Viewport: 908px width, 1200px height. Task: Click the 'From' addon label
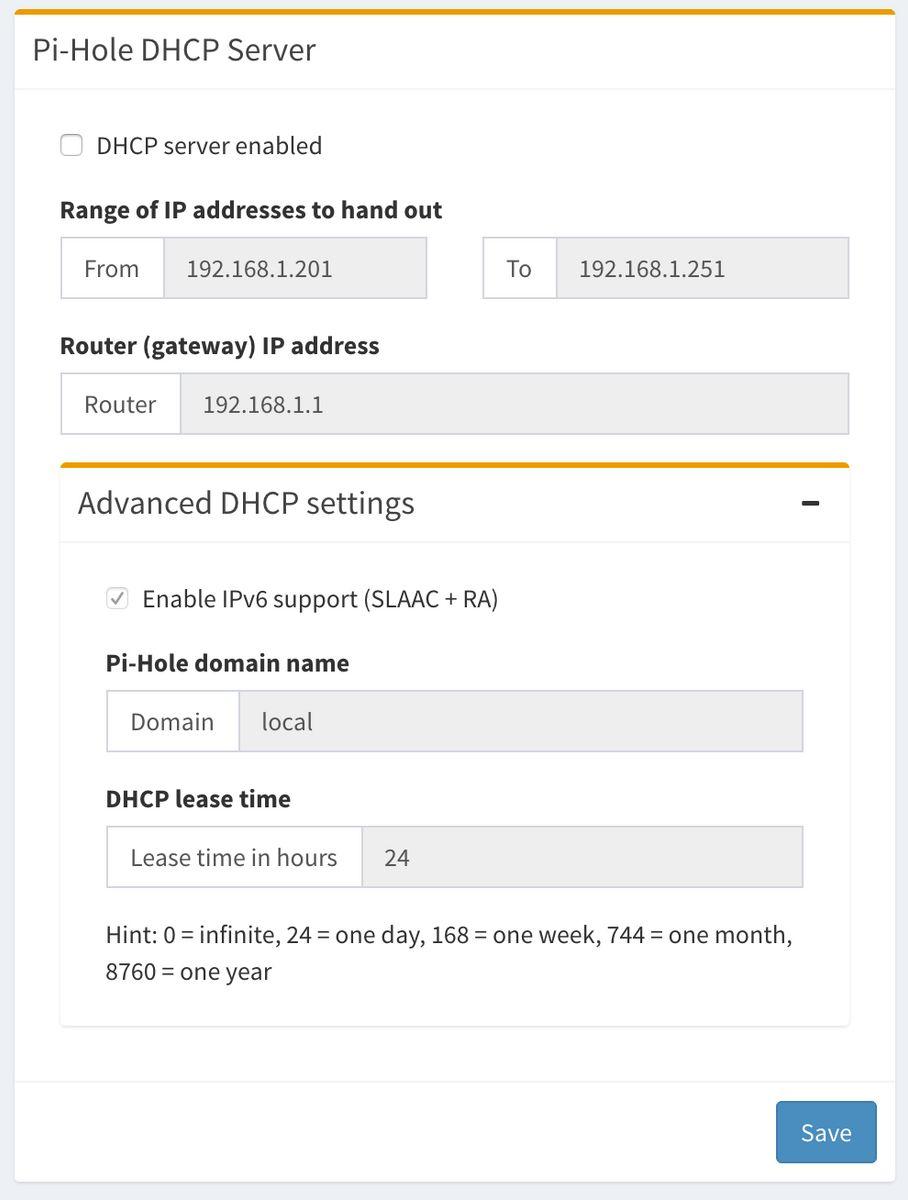112,268
